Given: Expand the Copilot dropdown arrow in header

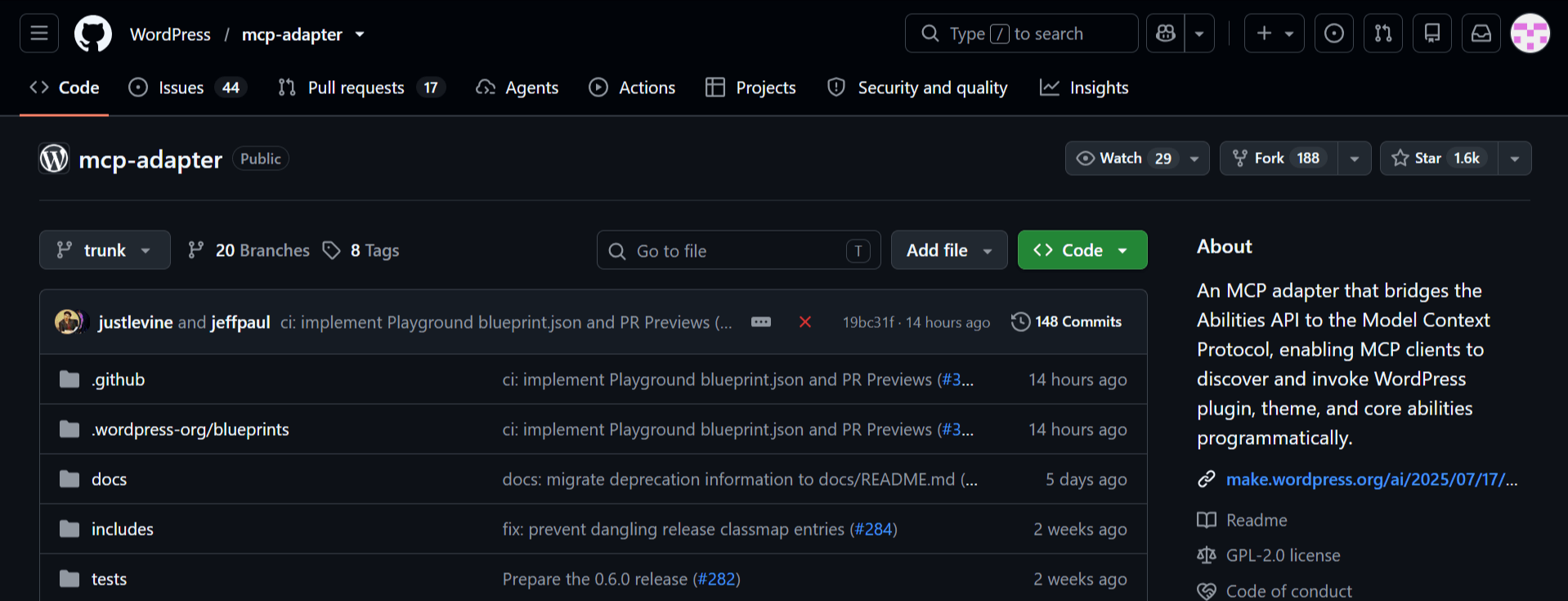Looking at the screenshot, I should [x=1199, y=34].
